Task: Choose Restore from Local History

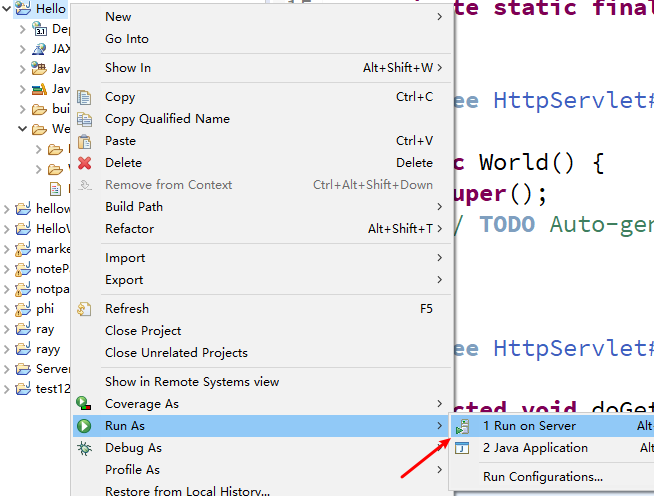Action: point(263,491)
